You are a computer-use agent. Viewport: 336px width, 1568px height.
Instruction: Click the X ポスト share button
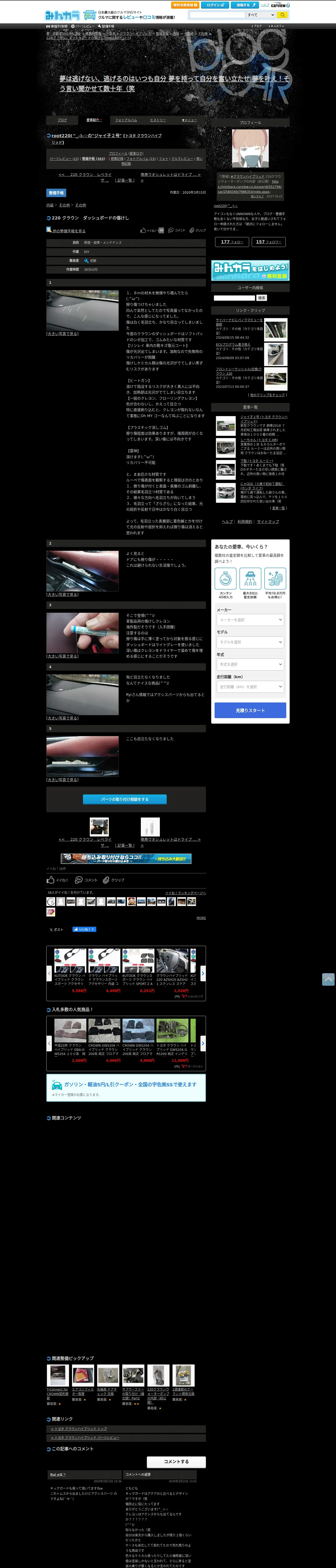point(56,930)
